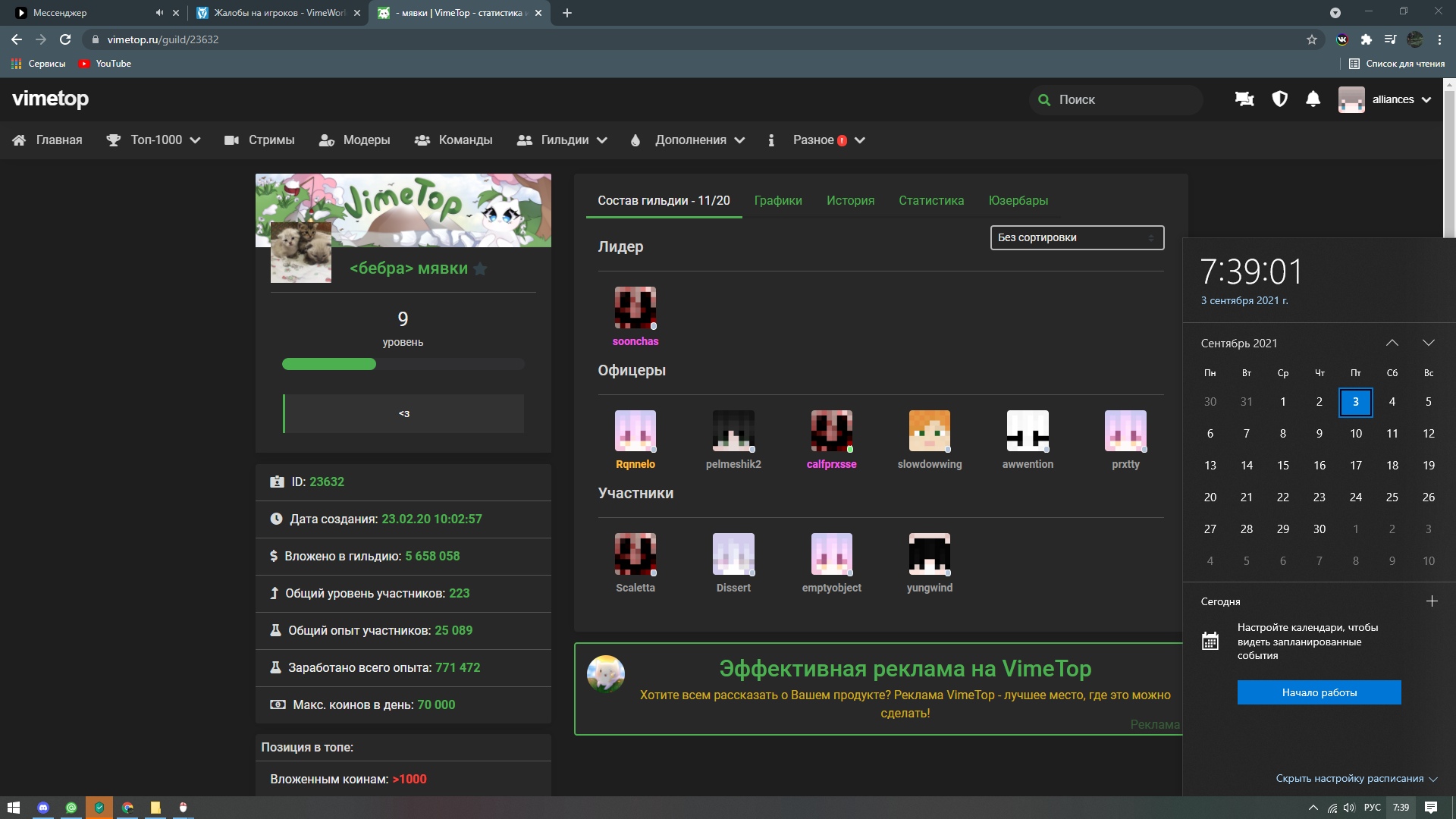Open the shield icon in header
Image resolution: width=1456 pixels, height=819 pixels.
tap(1279, 99)
